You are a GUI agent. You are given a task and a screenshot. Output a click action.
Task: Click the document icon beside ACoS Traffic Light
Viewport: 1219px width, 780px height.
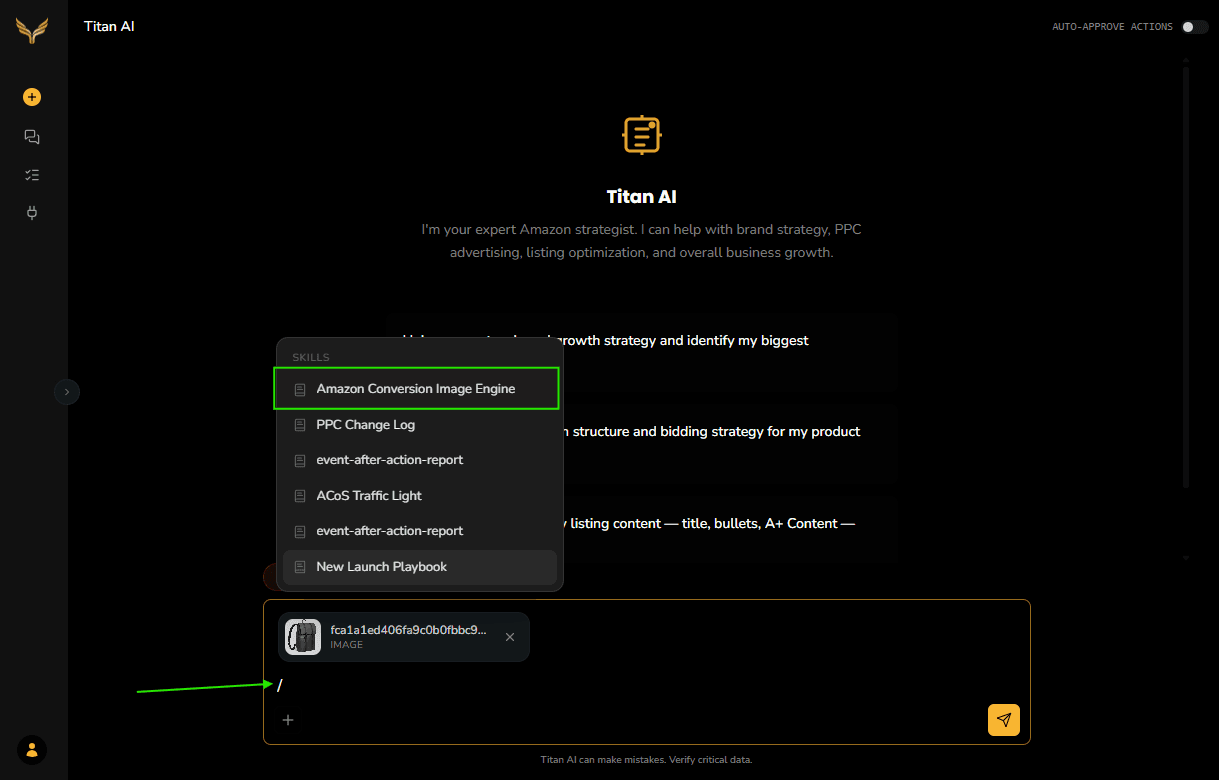[300, 496]
